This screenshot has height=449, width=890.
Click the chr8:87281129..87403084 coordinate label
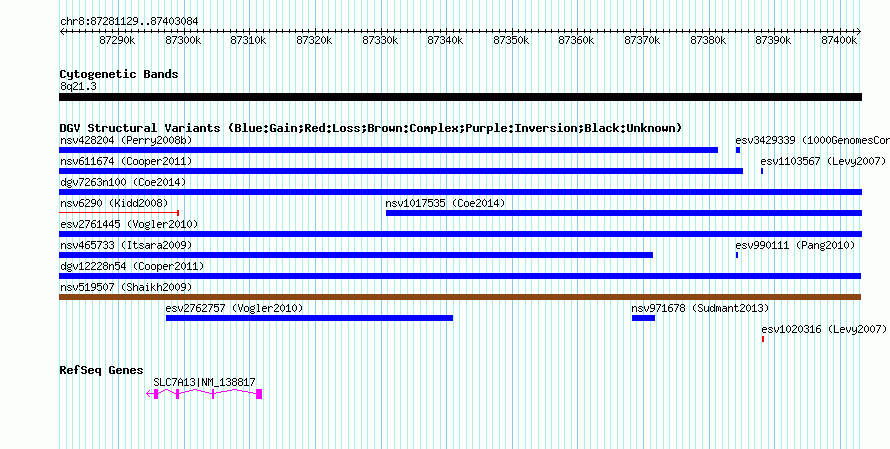point(129,22)
